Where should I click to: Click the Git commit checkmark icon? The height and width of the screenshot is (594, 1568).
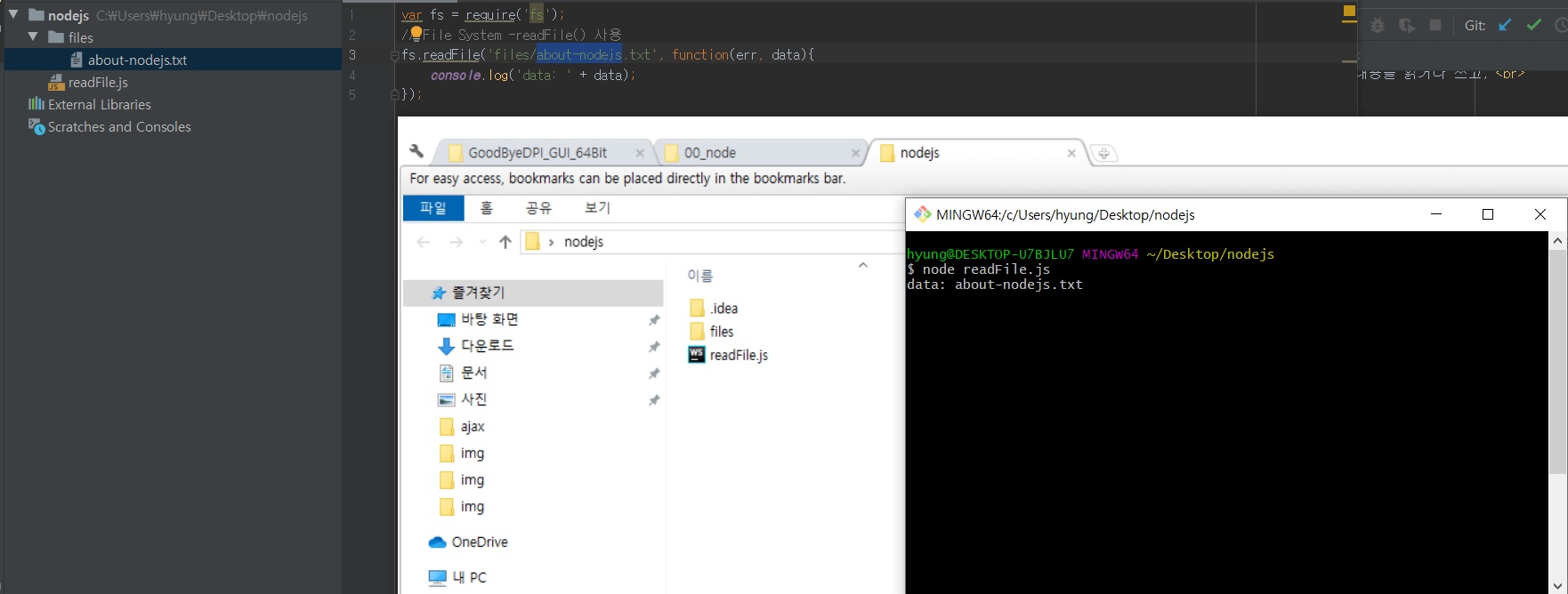point(1533,25)
